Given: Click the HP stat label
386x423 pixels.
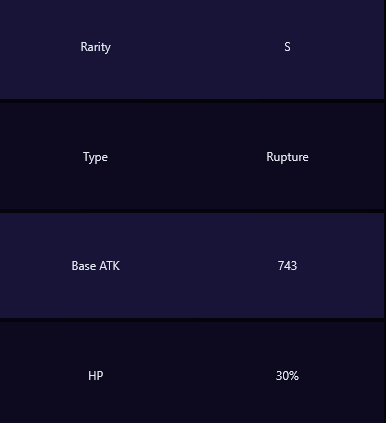Looking at the screenshot, I should [95, 376].
